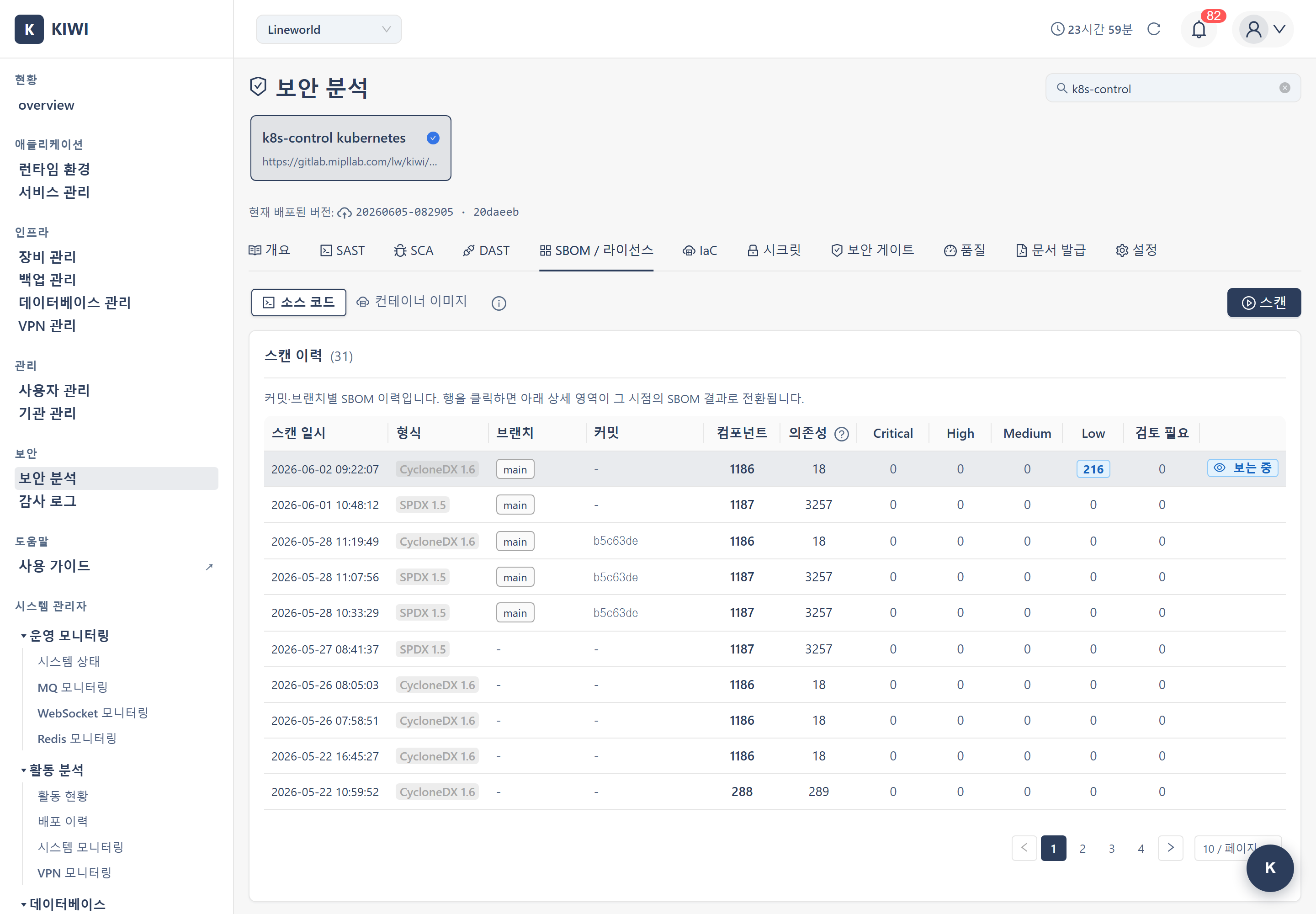Switch to the 시크릿 tab

coord(774,250)
